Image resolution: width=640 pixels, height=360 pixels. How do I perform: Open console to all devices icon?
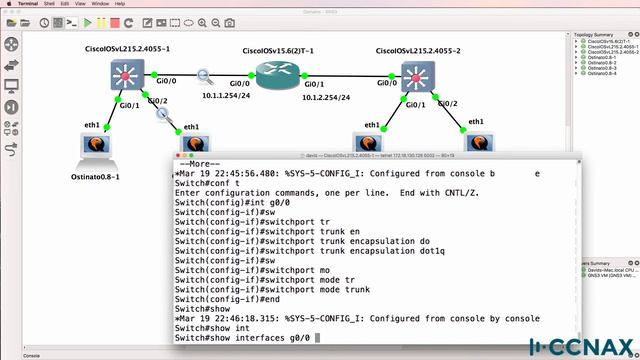coord(72,23)
